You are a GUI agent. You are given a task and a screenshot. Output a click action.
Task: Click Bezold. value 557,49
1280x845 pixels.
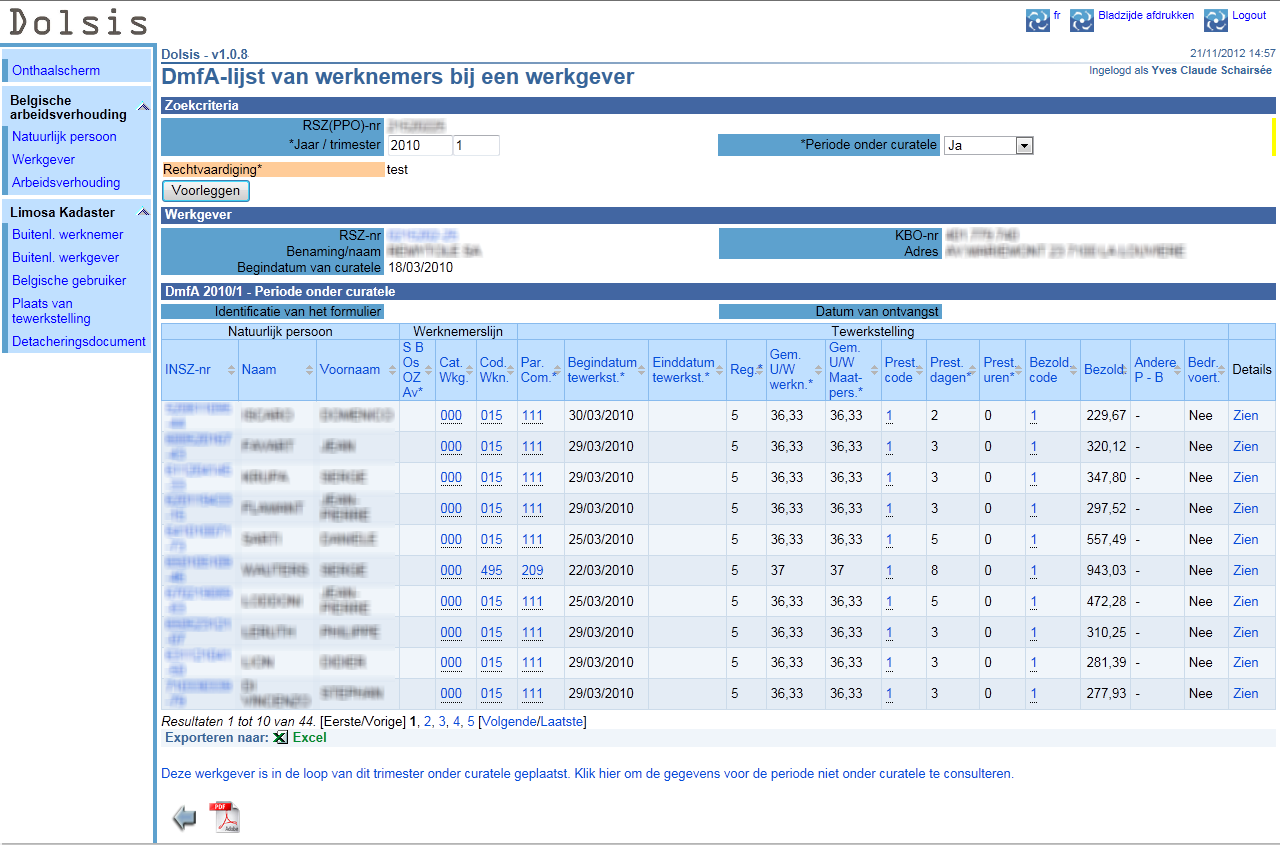pos(1105,540)
